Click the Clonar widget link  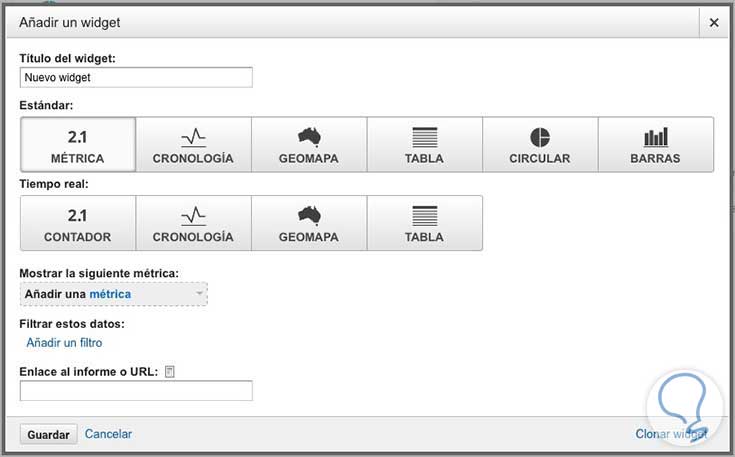(x=671, y=434)
